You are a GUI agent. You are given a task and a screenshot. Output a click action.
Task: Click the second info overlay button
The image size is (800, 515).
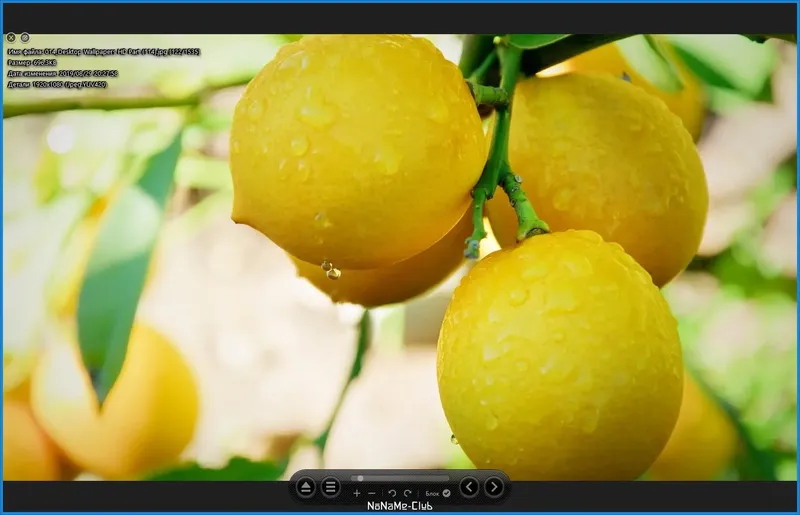click(x=24, y=38)
